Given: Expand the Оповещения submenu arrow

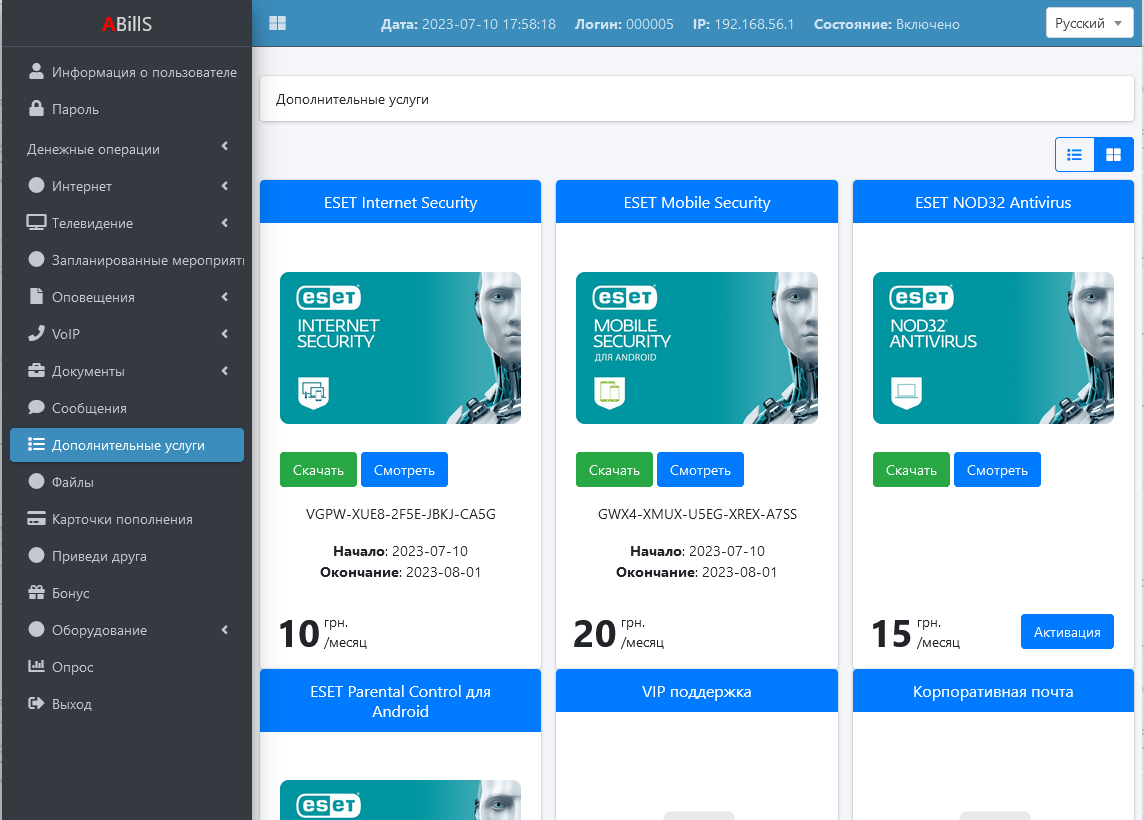Looking at the screenshot, I should coord(225,297).
